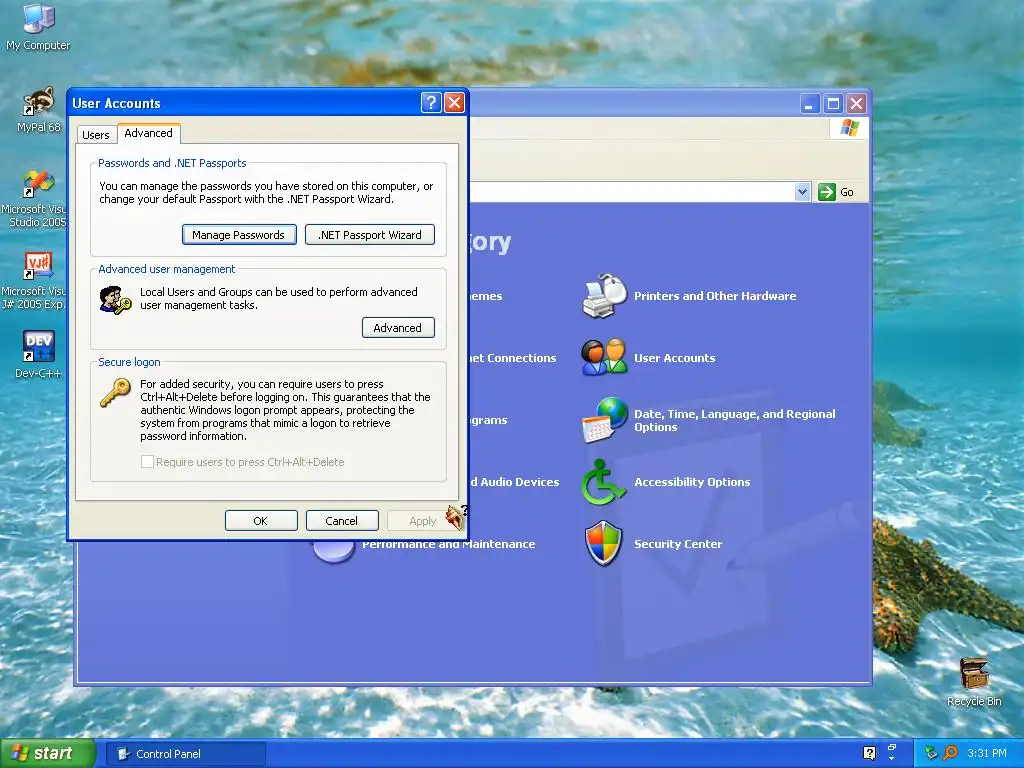Click the Control Panel address bar field

pos(632,192)
